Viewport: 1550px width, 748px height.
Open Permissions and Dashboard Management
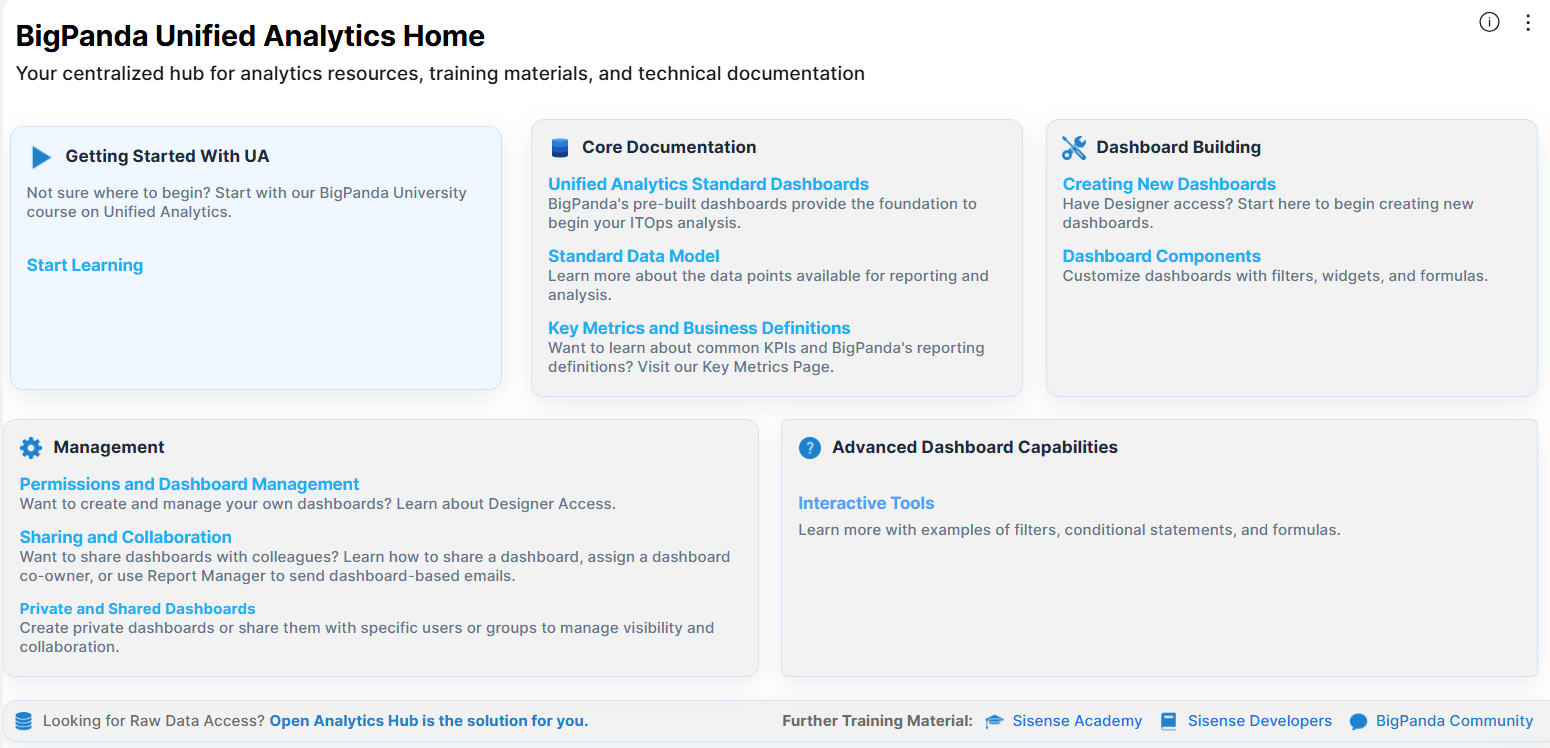tap(190, 483)
